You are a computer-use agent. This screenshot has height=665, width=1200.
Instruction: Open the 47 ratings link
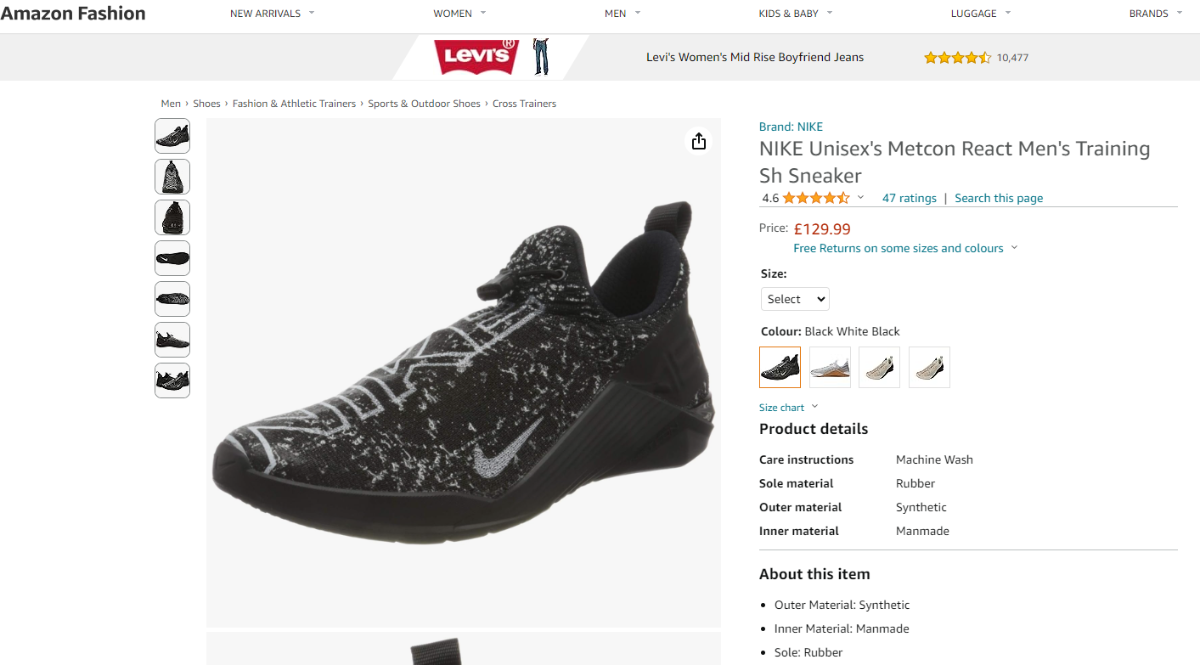click(909, 198)
